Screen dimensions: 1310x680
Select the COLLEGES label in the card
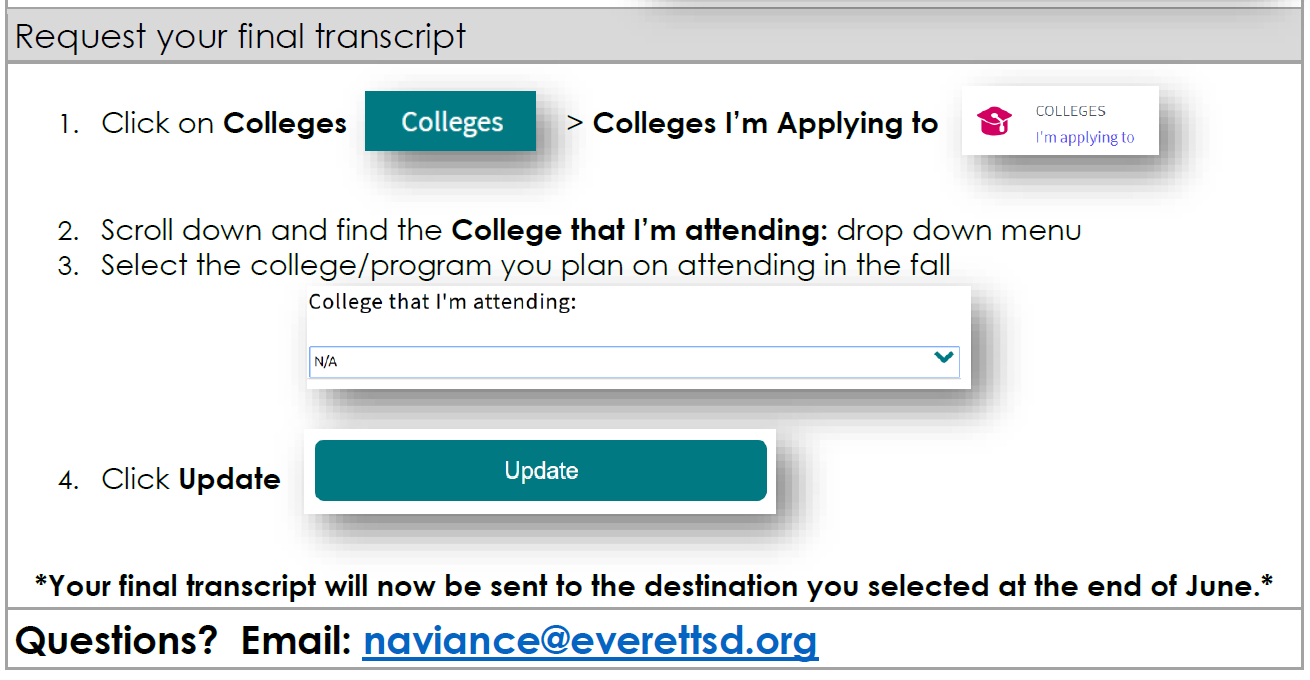pos(1070,111)
